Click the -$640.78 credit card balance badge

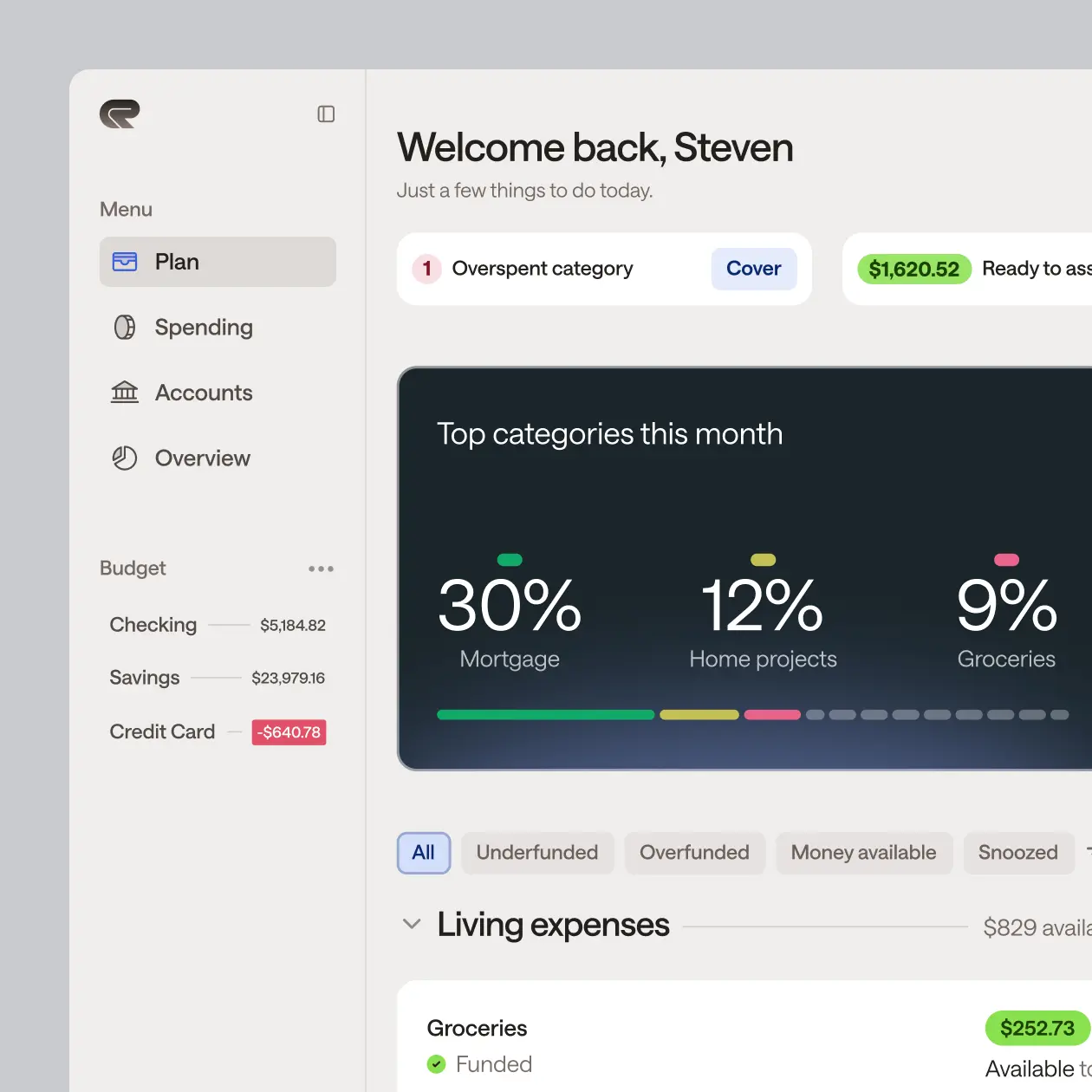click(289, 732)
